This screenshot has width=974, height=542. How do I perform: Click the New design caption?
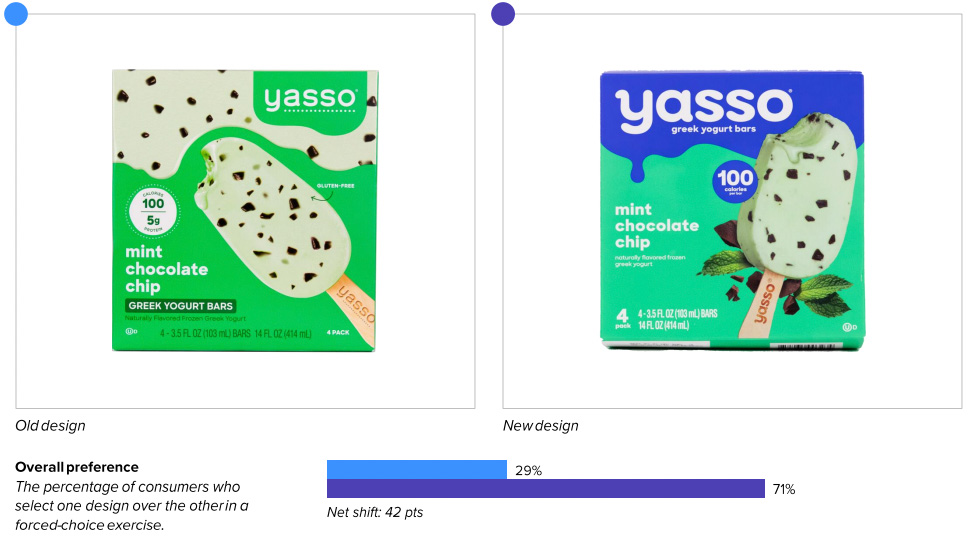click(540, 426)
